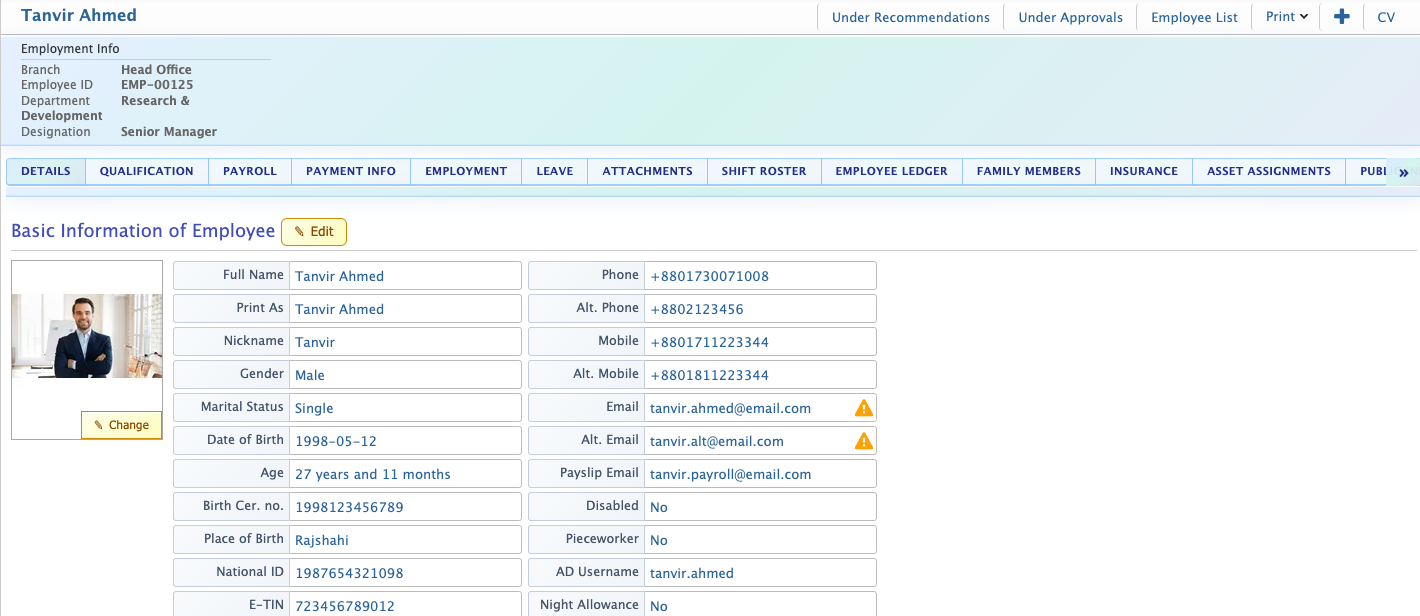Go to the Employee List
The image size is (1420, 616).
(1194, 17)
